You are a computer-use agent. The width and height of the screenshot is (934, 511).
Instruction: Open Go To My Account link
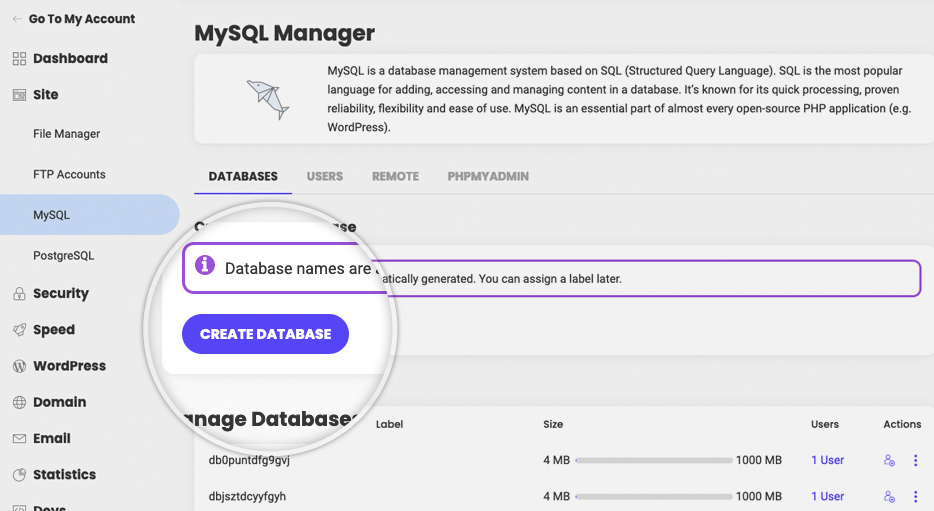pyautogui.click(x=82, y=19)
